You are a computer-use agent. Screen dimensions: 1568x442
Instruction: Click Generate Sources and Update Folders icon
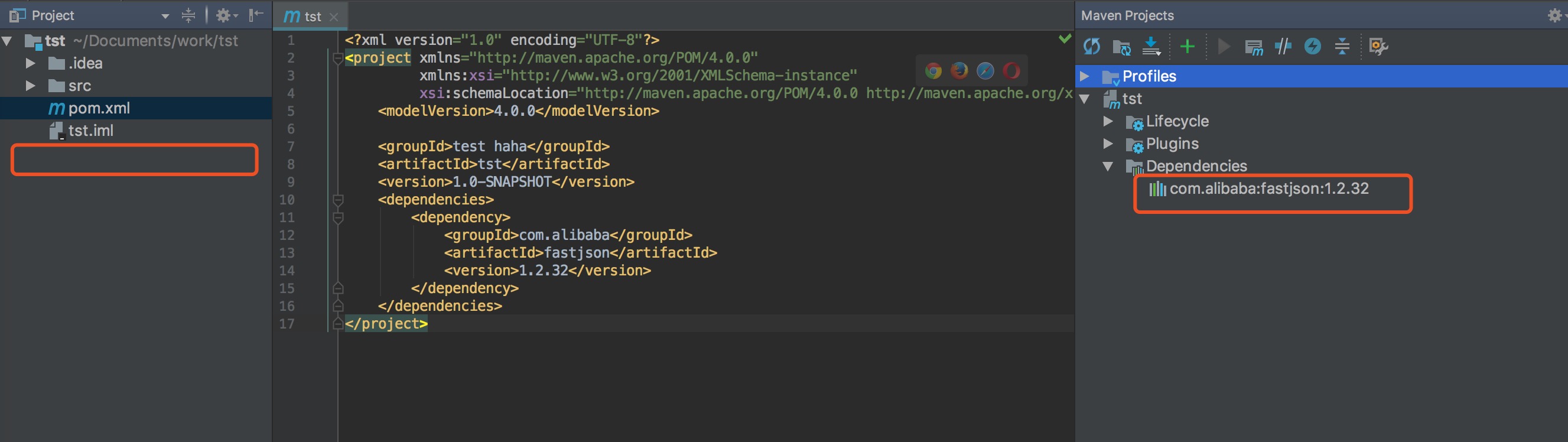tap(1121, 47)
